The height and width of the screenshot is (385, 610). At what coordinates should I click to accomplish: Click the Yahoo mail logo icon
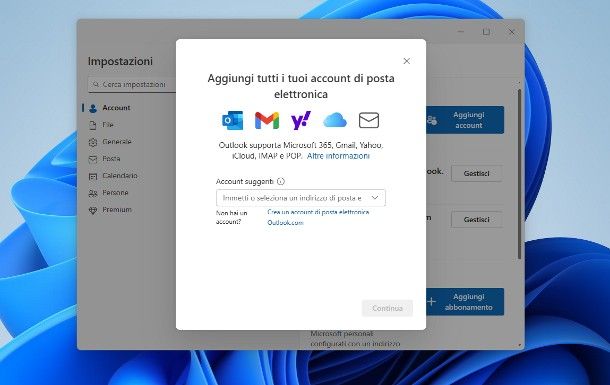(301, 120)
